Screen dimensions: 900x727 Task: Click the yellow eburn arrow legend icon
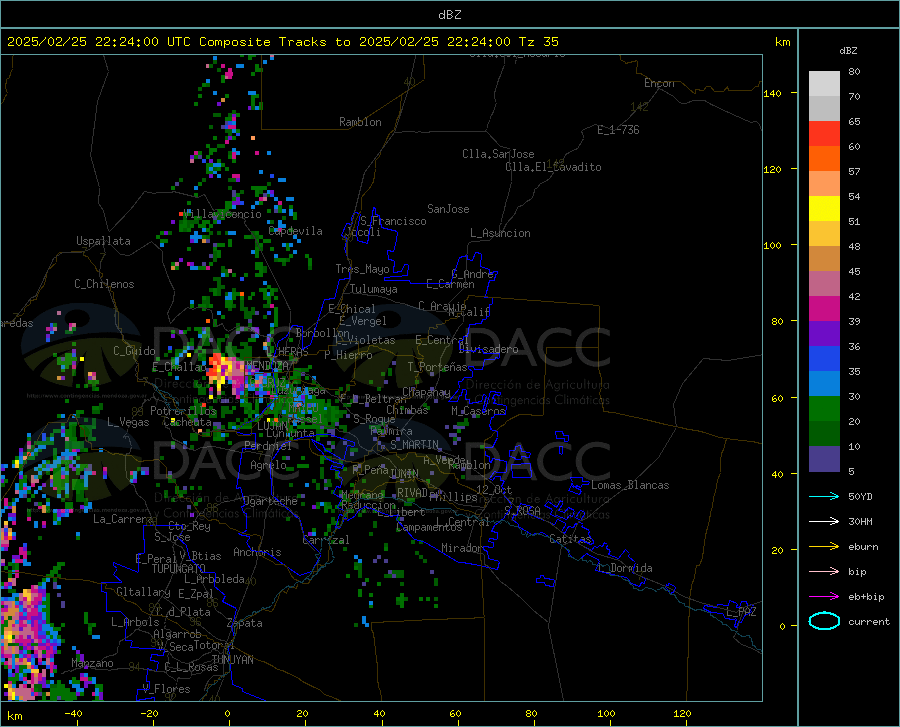pos(824,547)
